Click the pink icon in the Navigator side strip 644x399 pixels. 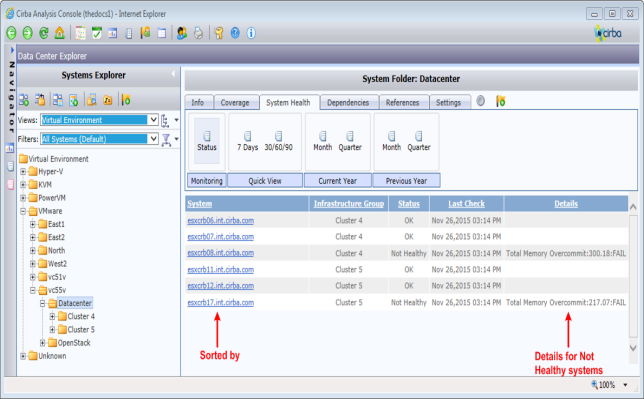point(10,185)
